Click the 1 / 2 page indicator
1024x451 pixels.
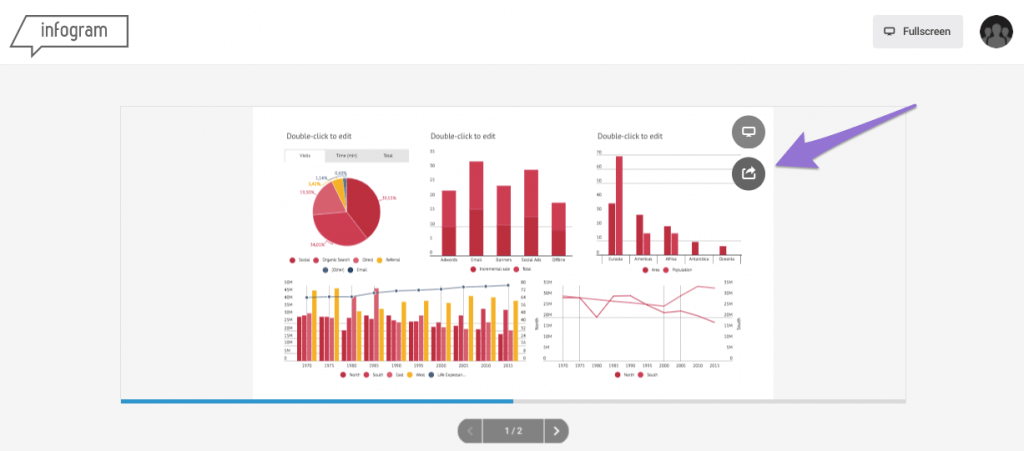[513, 431]
